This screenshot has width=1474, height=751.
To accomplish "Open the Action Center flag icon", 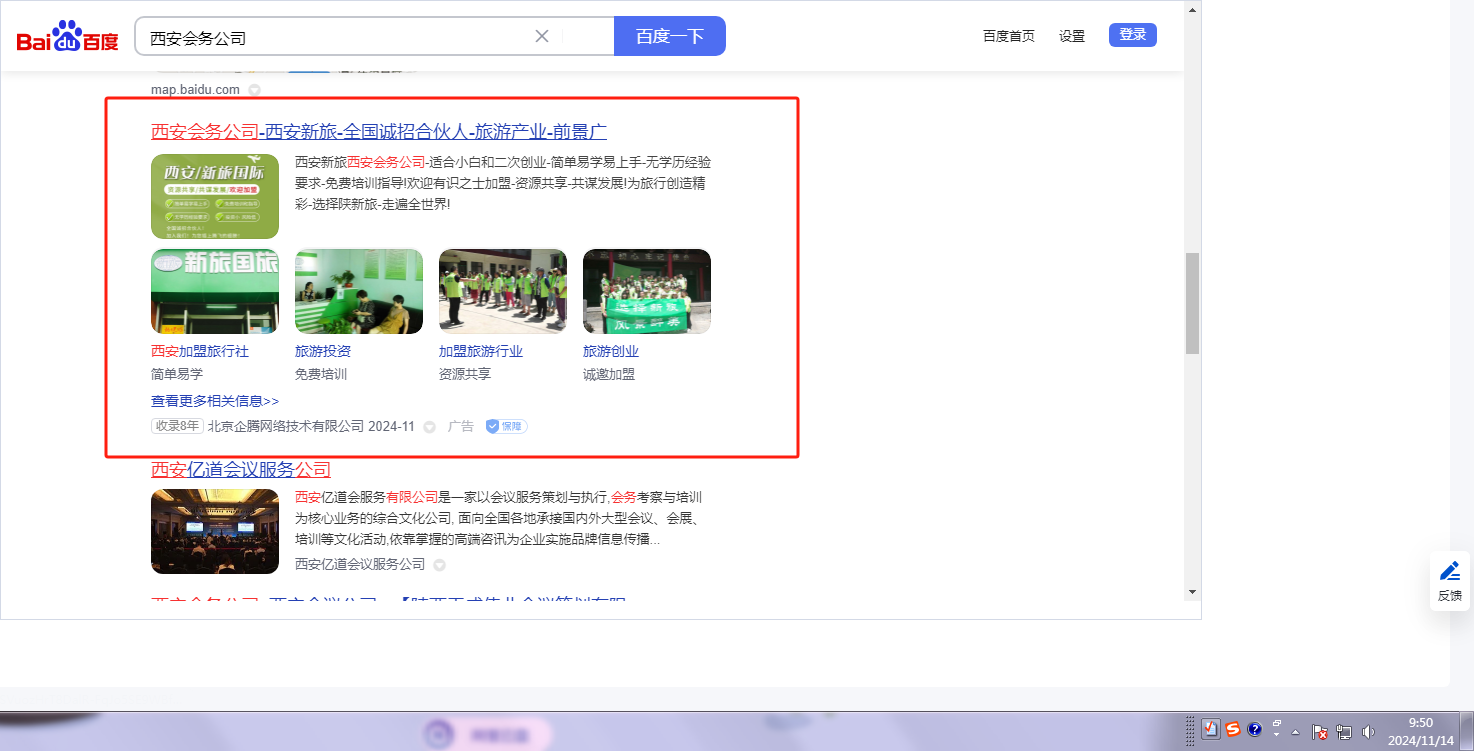I will [x=1320, y=731].
